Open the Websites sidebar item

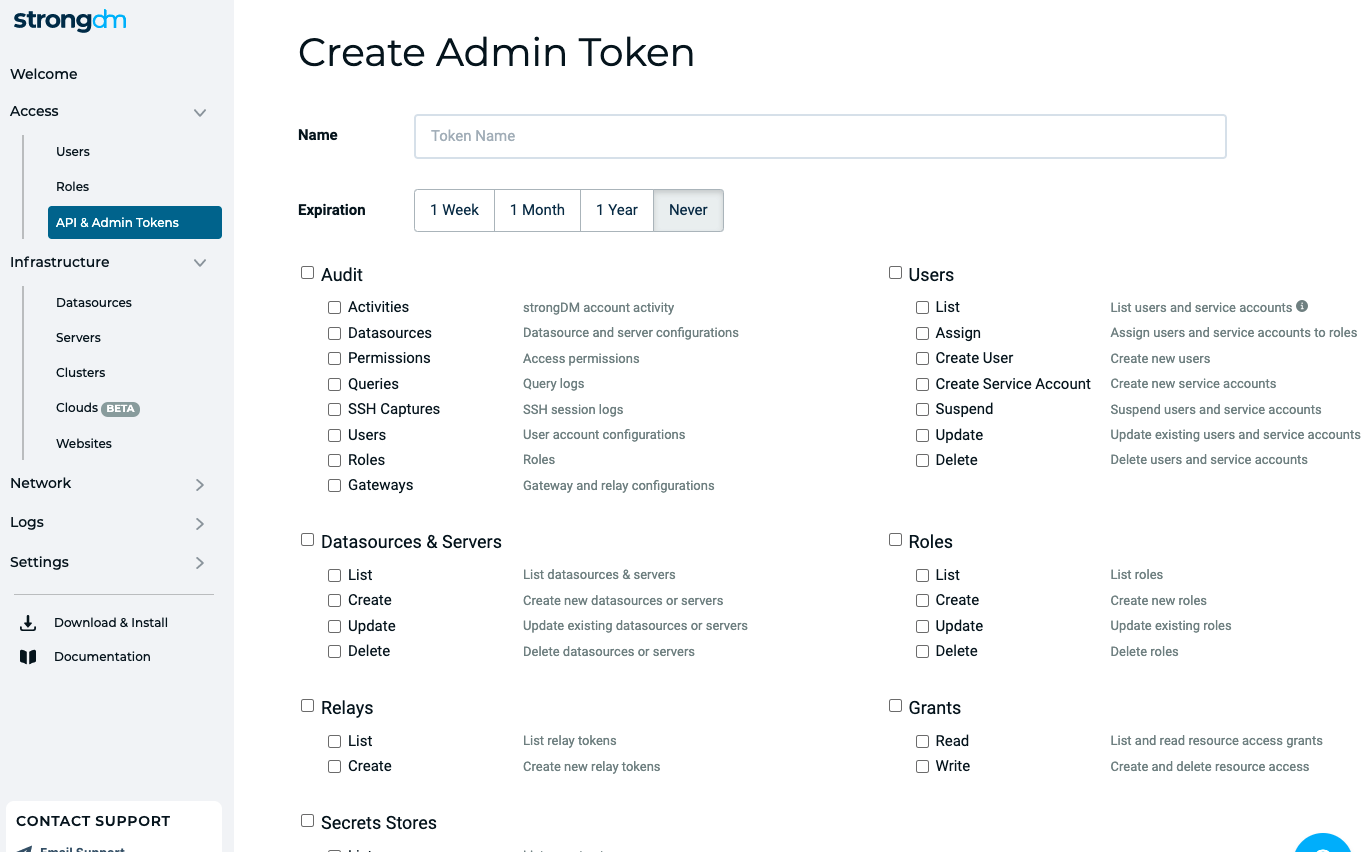tap(83, 443)
